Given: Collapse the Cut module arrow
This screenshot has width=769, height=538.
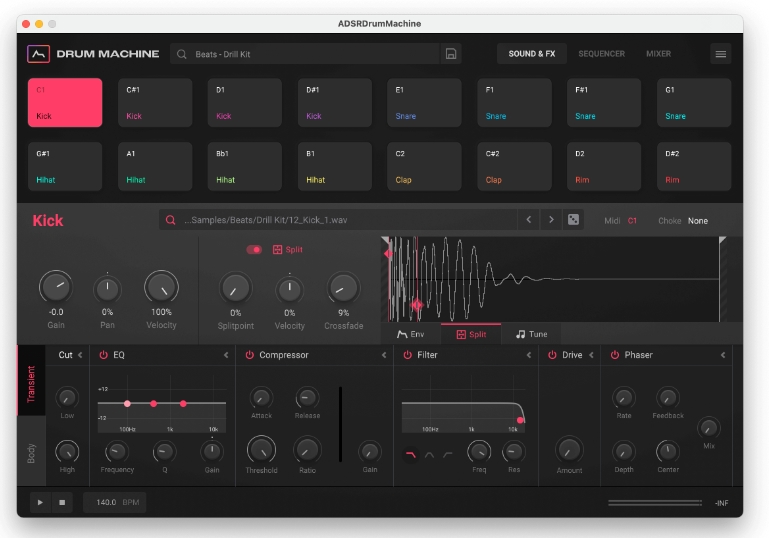Looking at the screenshot, I should pyautogui.click(x=80, y=355).
